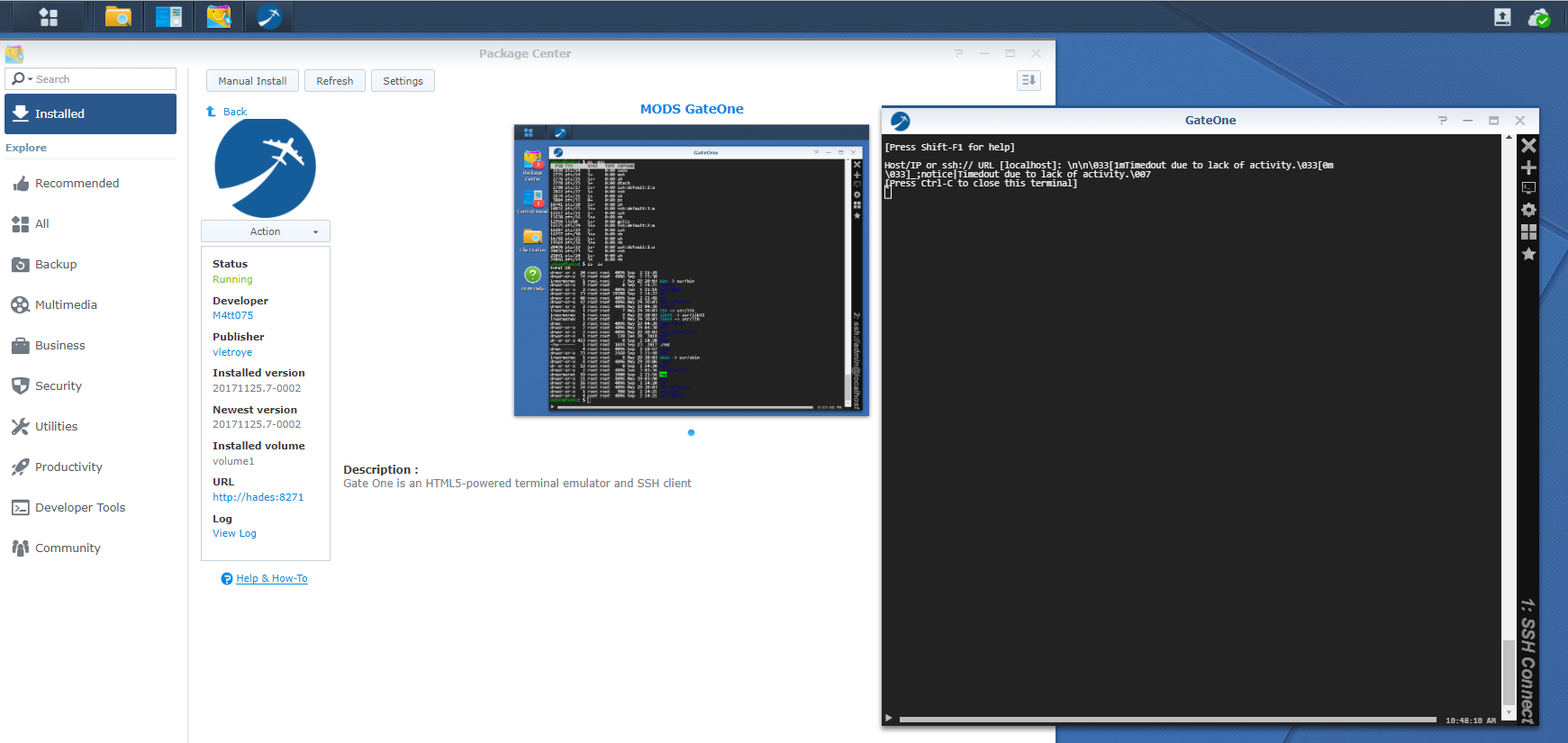Click the terminal horizontal scrollbar bar
The width and height of the screenshot is (1568, 743).
pos(1167,720)
